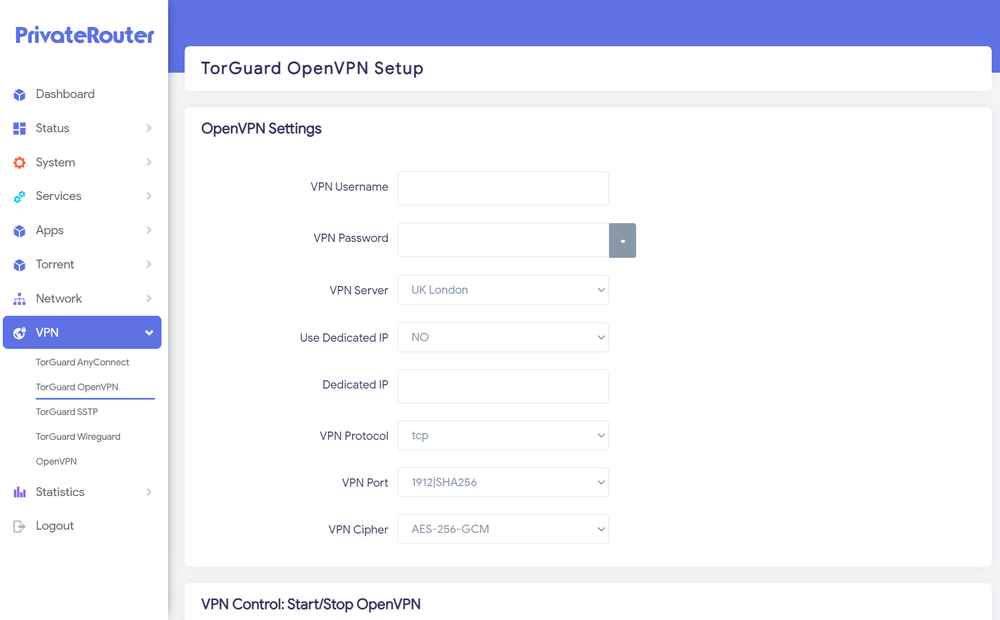The width and height of the screenshot is (1000, 620).
Task: Open the VPN Cipher dropdown
Action: [503, 529]
